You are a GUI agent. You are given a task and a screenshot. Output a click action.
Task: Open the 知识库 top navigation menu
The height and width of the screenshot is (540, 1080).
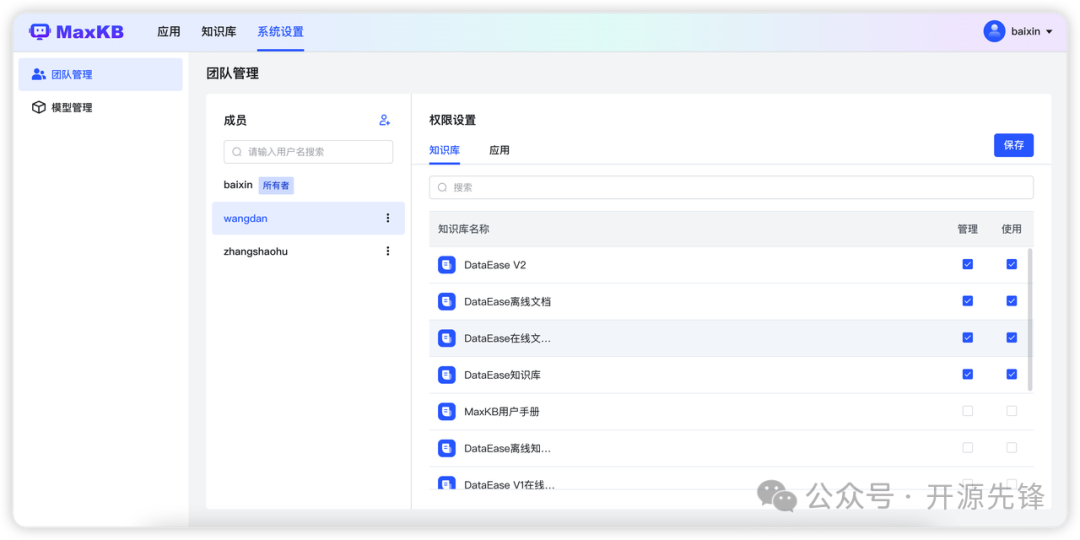pos(219,32)
